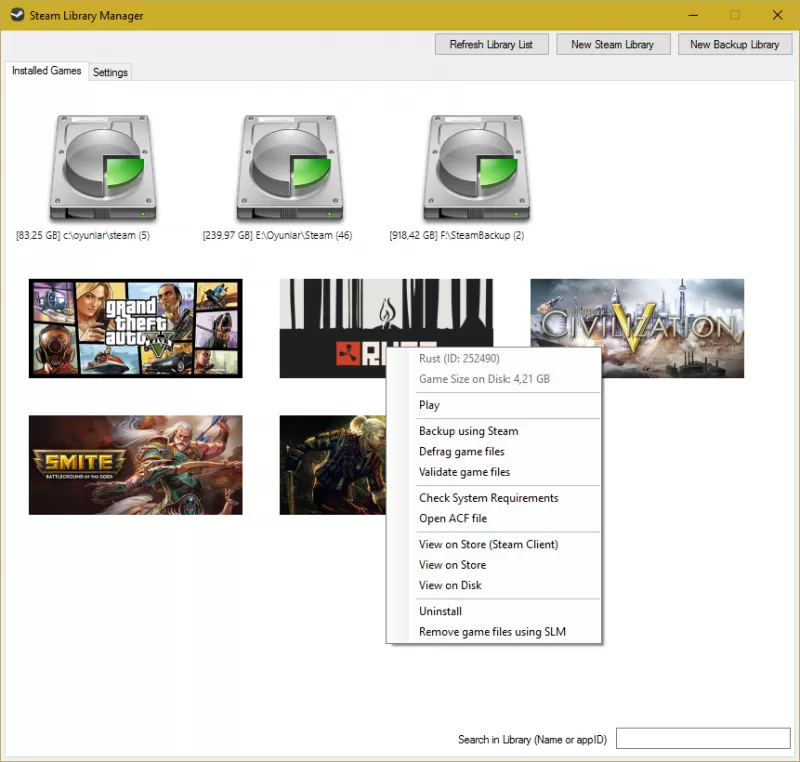Choose Remove game files using SLM

pos(494,631)
